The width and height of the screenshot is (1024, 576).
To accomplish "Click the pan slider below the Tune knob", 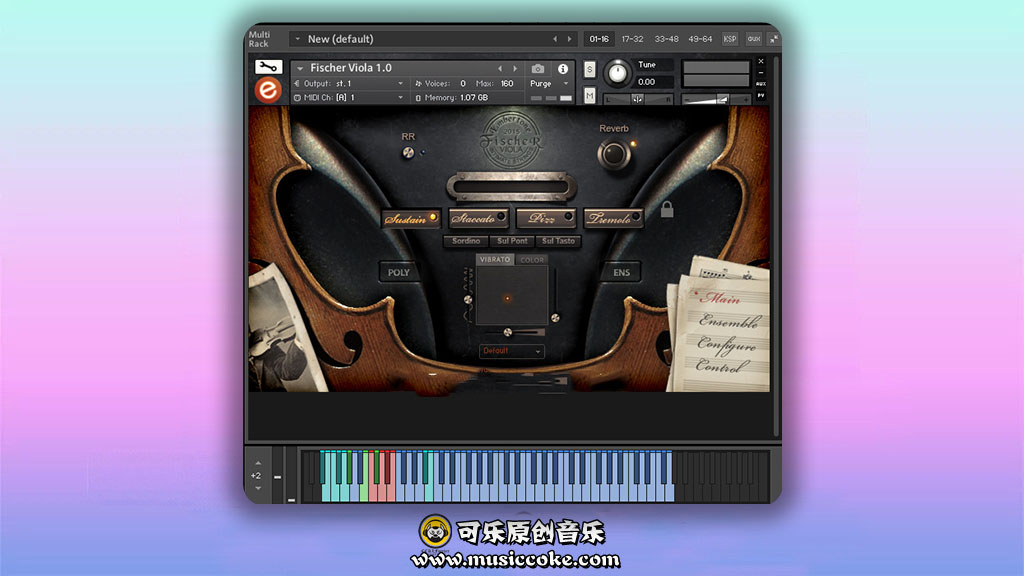I will pos(638,99).
